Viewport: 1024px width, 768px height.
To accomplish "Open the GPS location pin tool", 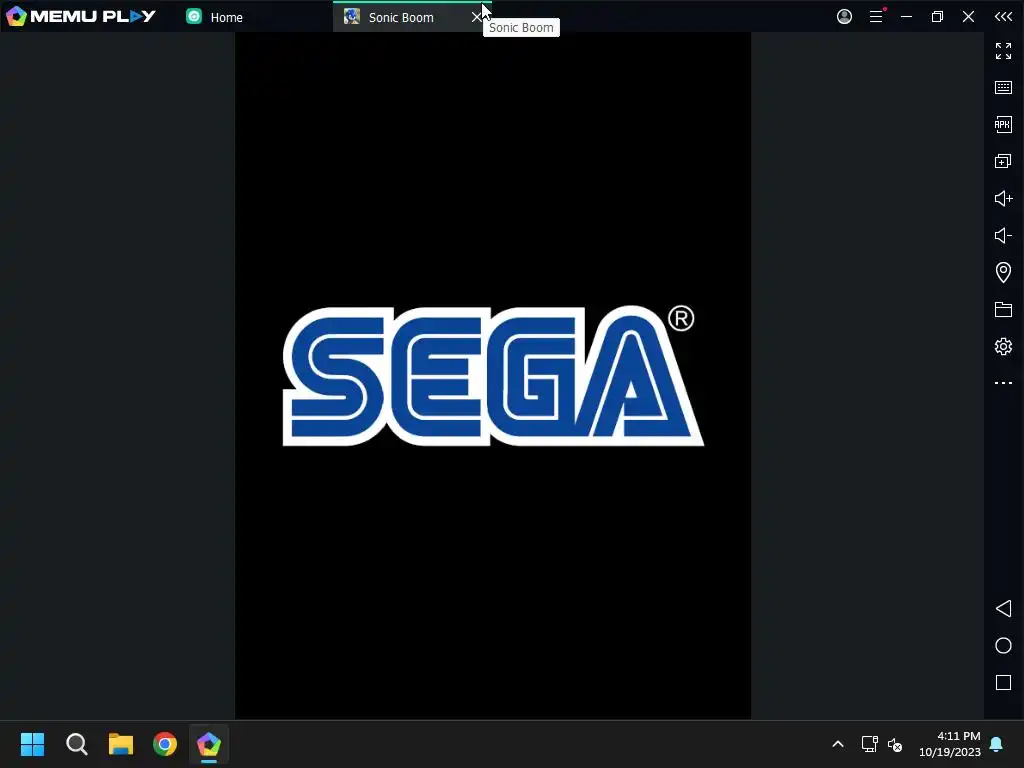I will 1003,272.
